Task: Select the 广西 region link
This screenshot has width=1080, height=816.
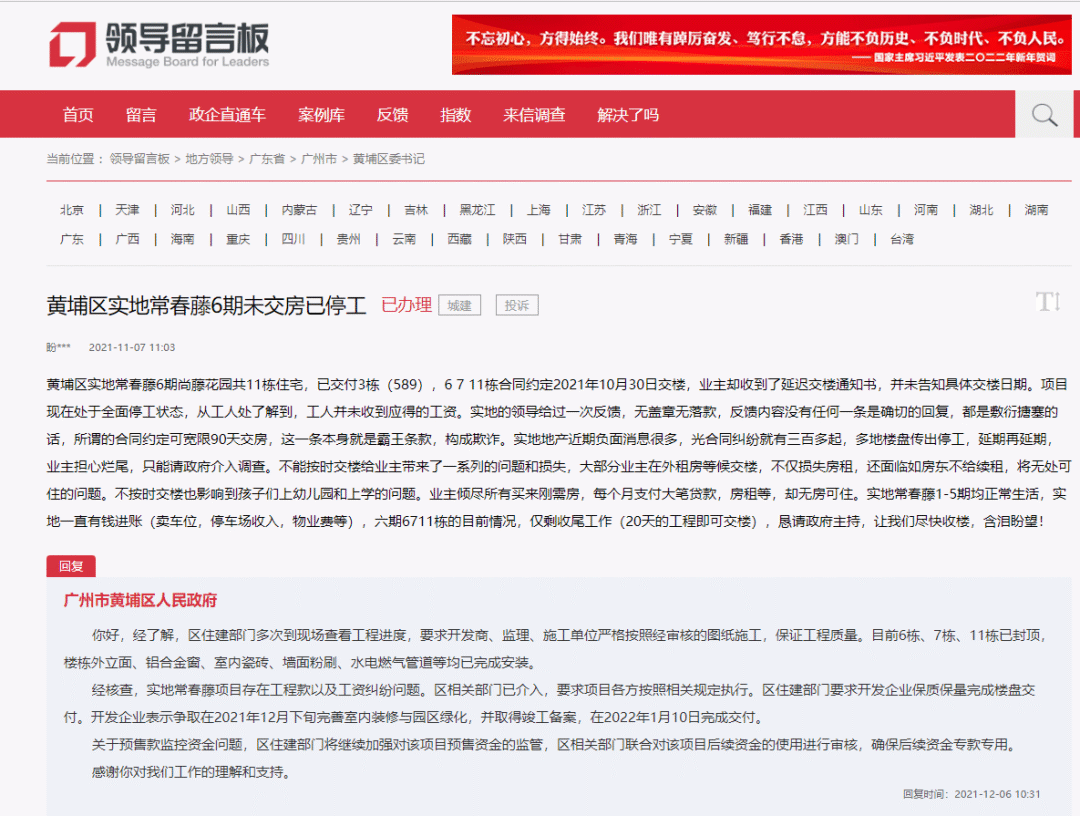Action: (x=127, y=240)
